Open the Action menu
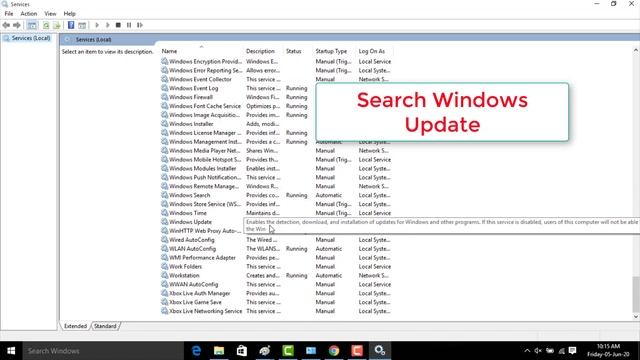 (x=29, y=13)
